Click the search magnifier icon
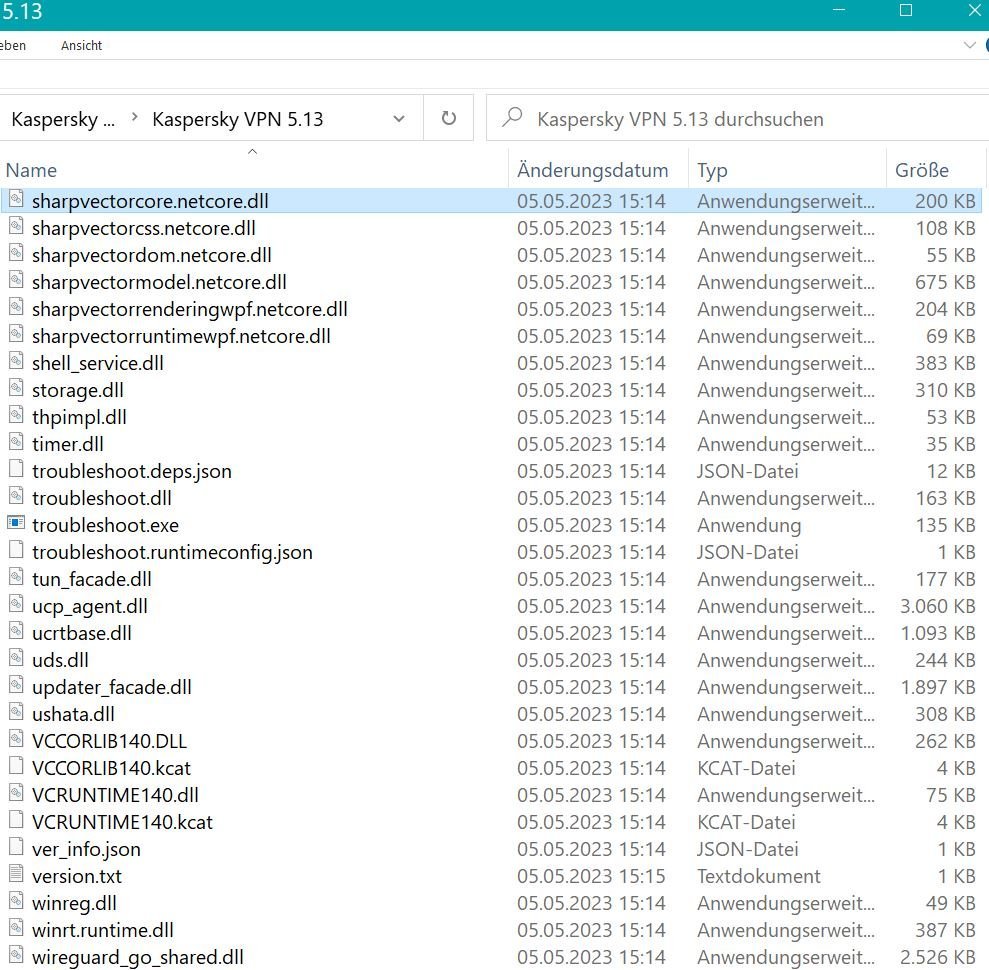The height and width of the screenshot is (970, 989). [x=512, y=117]
